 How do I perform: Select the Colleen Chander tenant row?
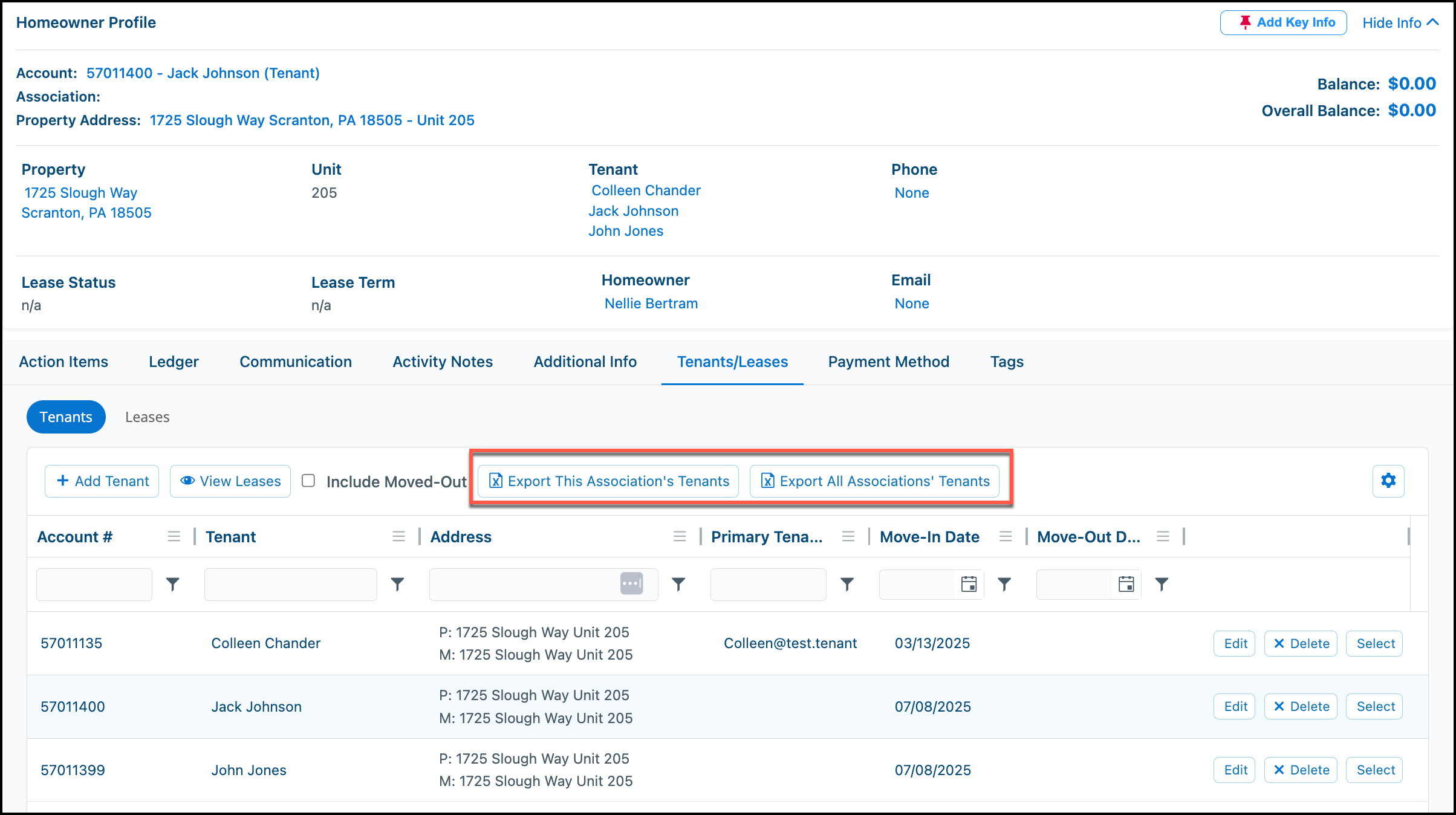click(x=1374, y=643)
